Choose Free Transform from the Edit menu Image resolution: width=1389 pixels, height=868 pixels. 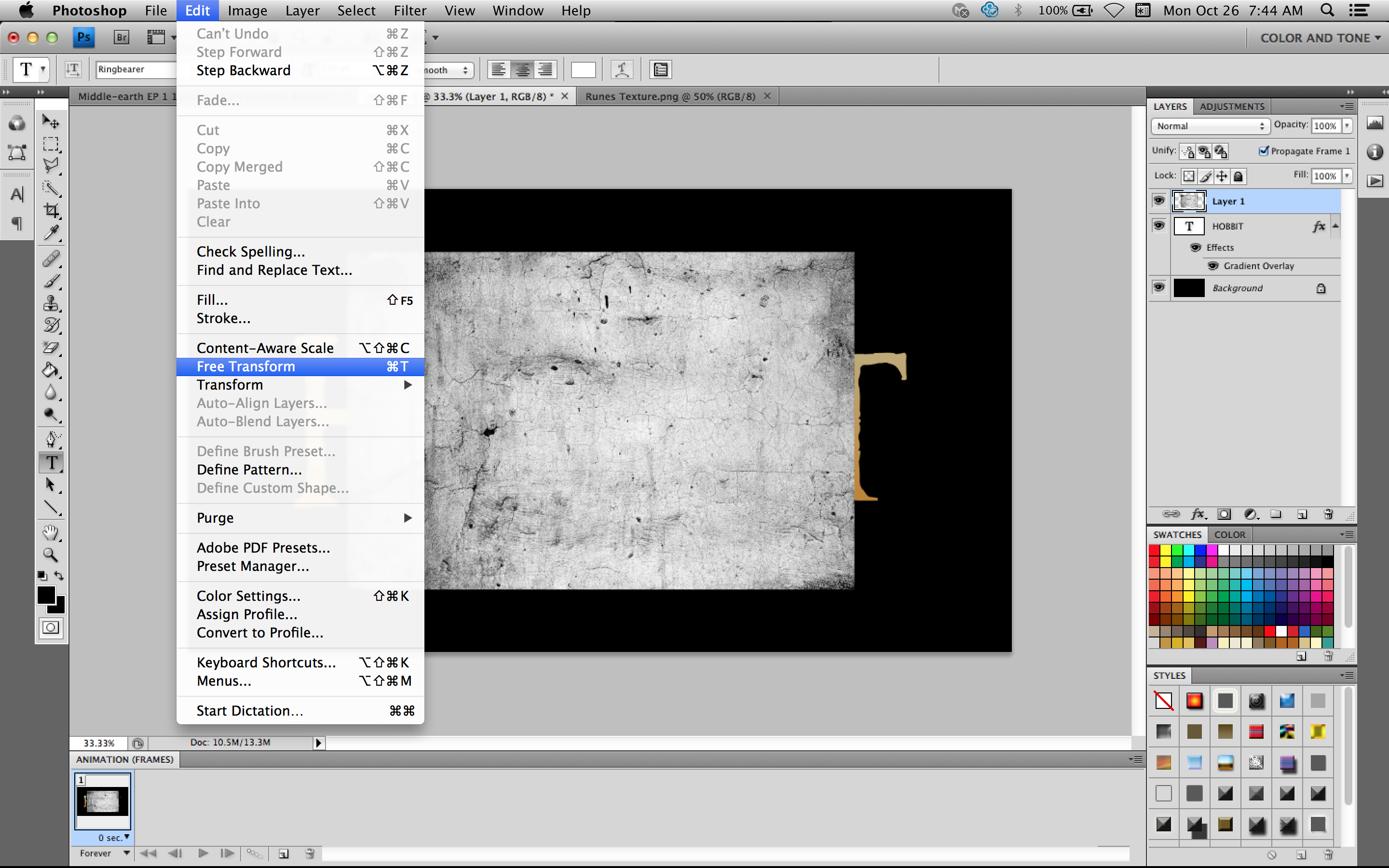click(245, 366)
